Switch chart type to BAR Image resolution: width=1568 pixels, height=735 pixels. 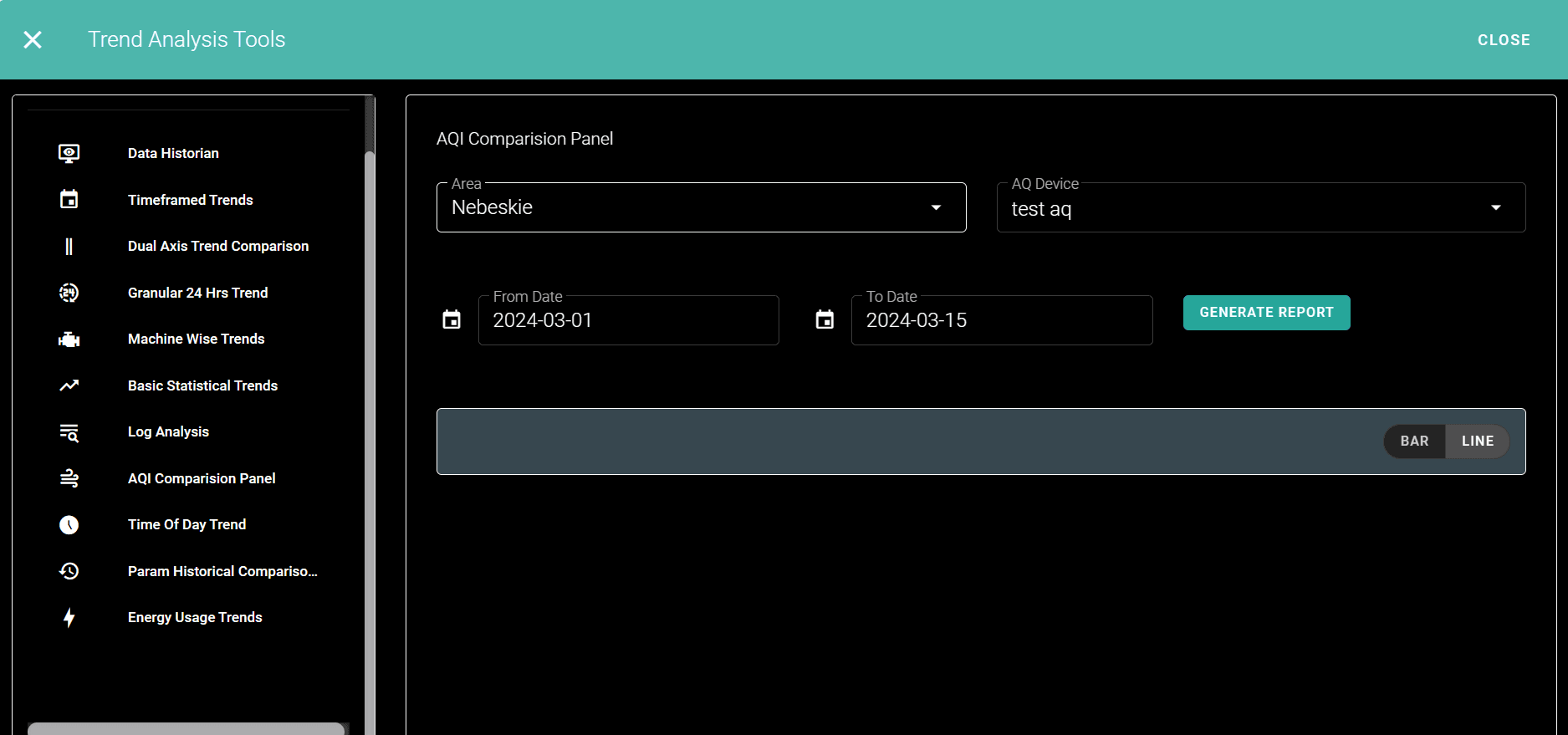[1414, 441]
